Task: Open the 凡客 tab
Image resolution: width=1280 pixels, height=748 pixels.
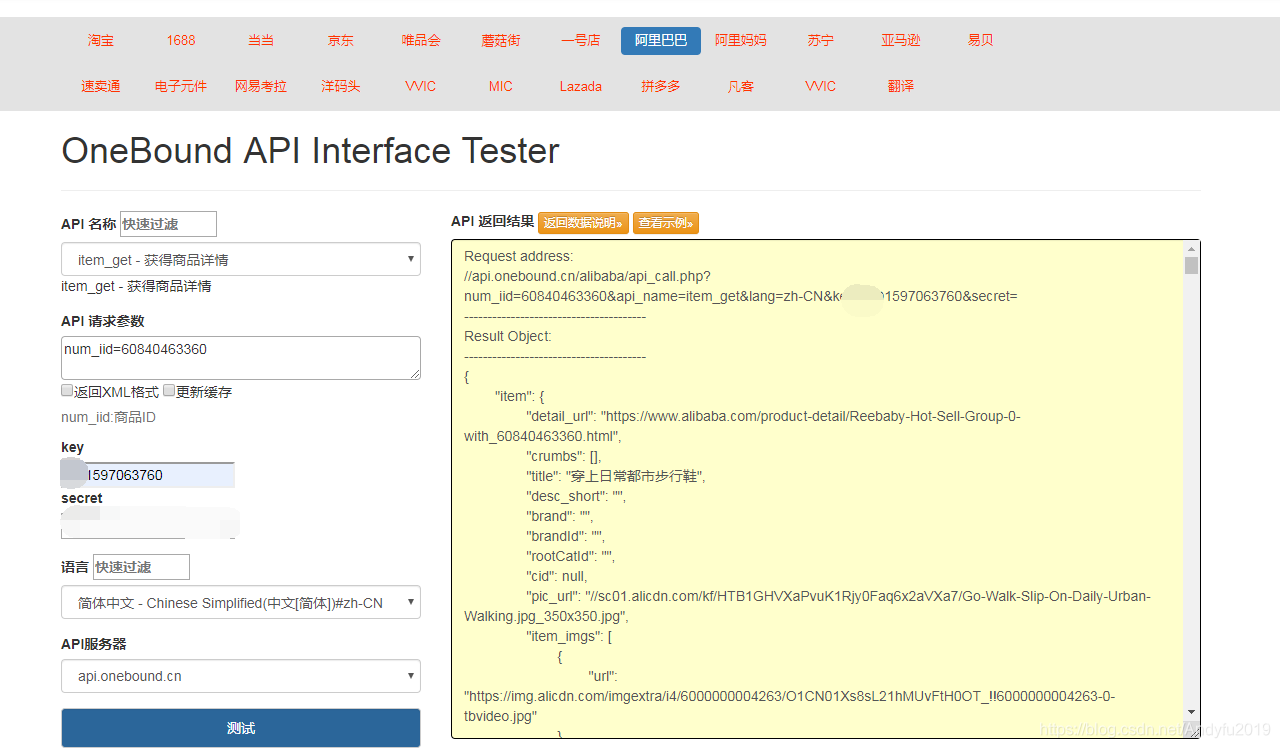Action: (741, 87)
